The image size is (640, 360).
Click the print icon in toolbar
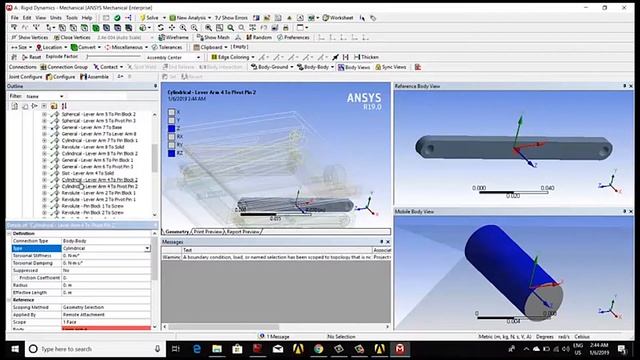(286, 28)
